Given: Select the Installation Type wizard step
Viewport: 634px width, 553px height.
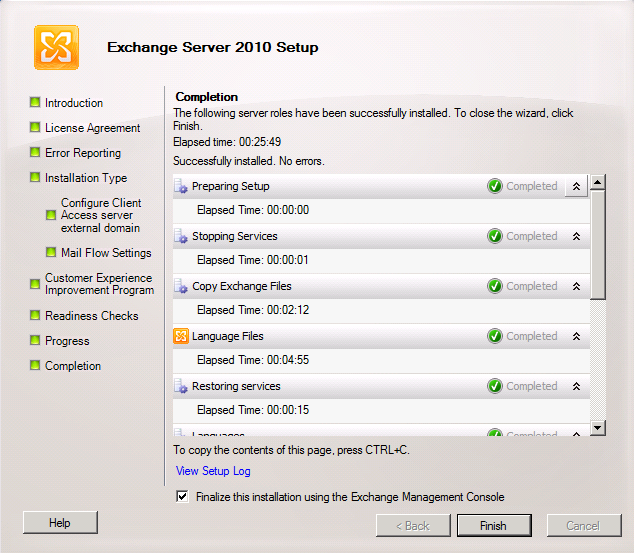Looking at the screenshot, I should coord(86,178).
